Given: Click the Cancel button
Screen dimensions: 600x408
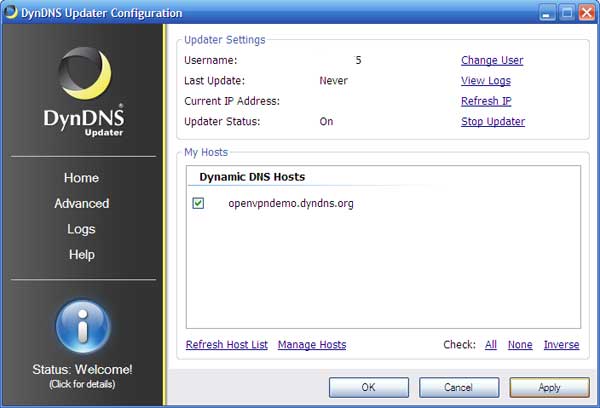Looking at the screenshot, I should coord(459,387).
